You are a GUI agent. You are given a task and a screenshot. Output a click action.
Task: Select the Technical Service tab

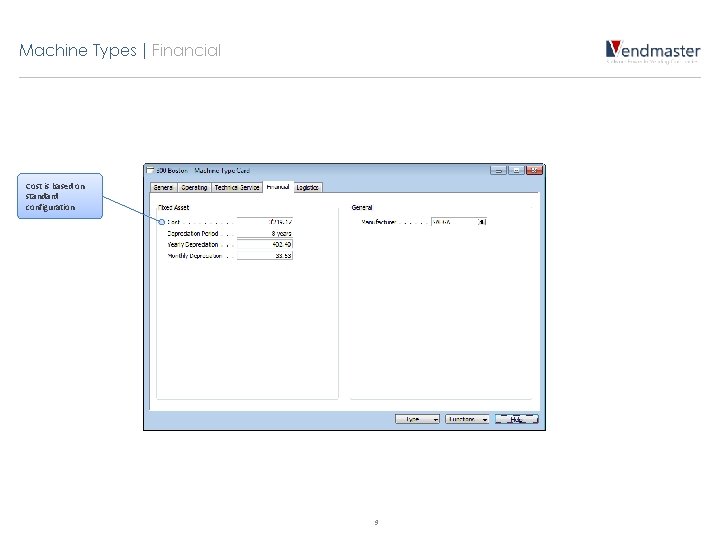tap(237, 187)
